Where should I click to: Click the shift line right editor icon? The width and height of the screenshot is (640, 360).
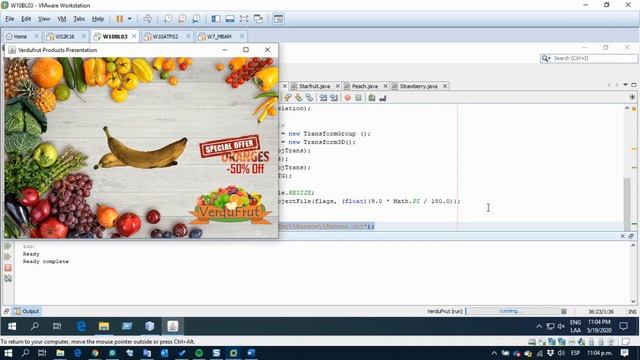[334, 98]
